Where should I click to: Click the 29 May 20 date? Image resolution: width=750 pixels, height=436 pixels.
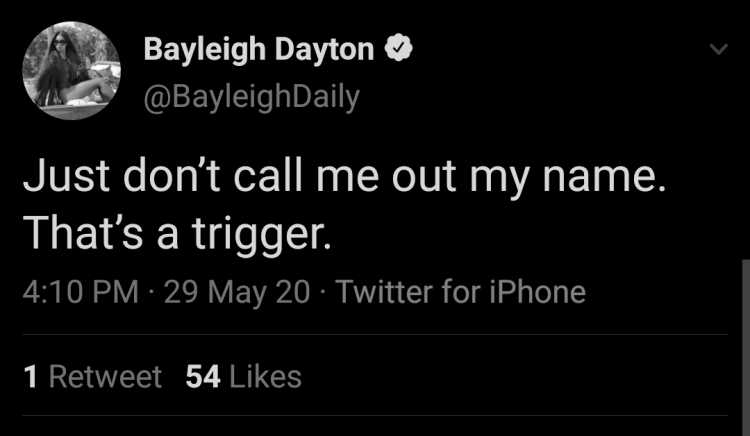click(x=237, y=292)
